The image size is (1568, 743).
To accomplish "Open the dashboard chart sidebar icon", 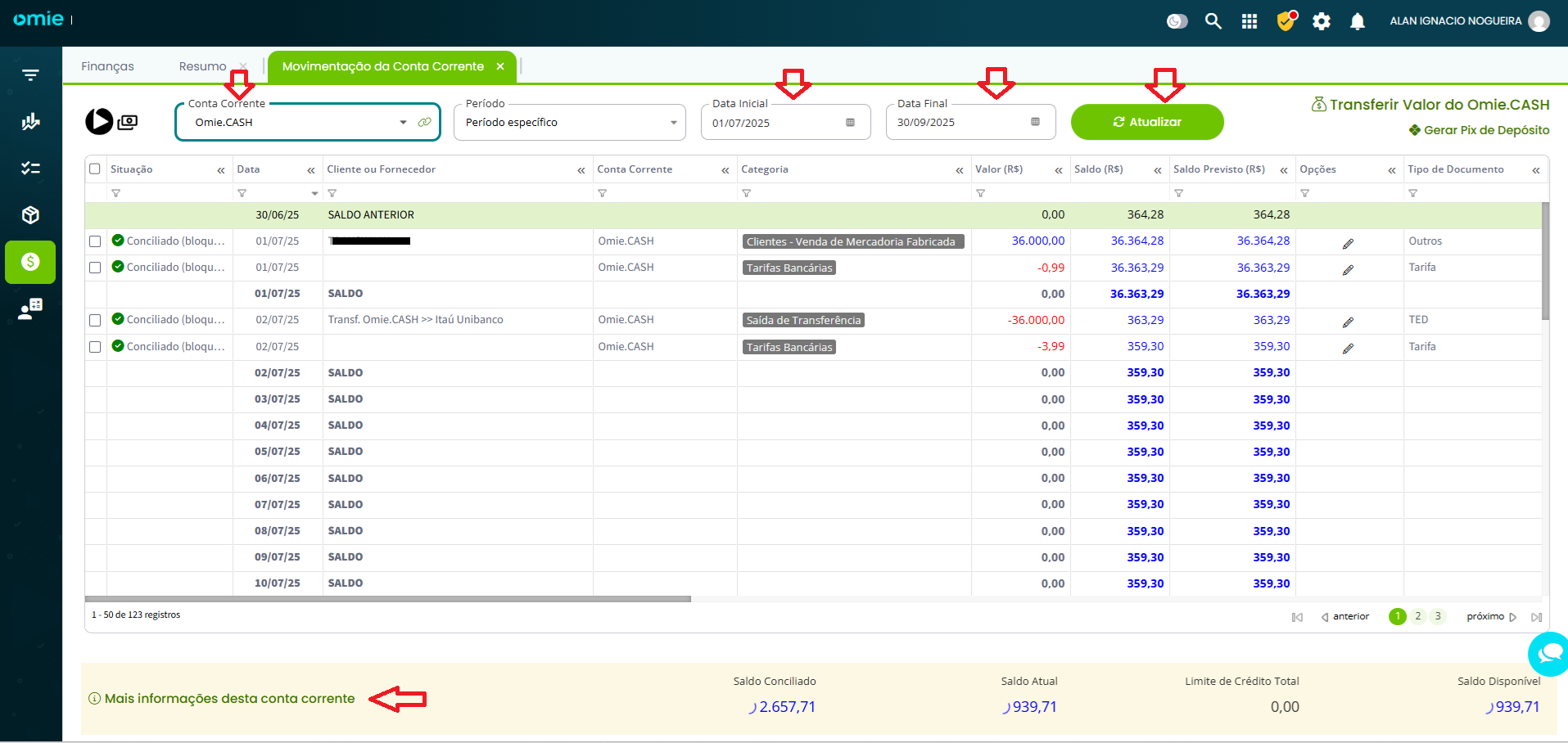I will point(30,122).
